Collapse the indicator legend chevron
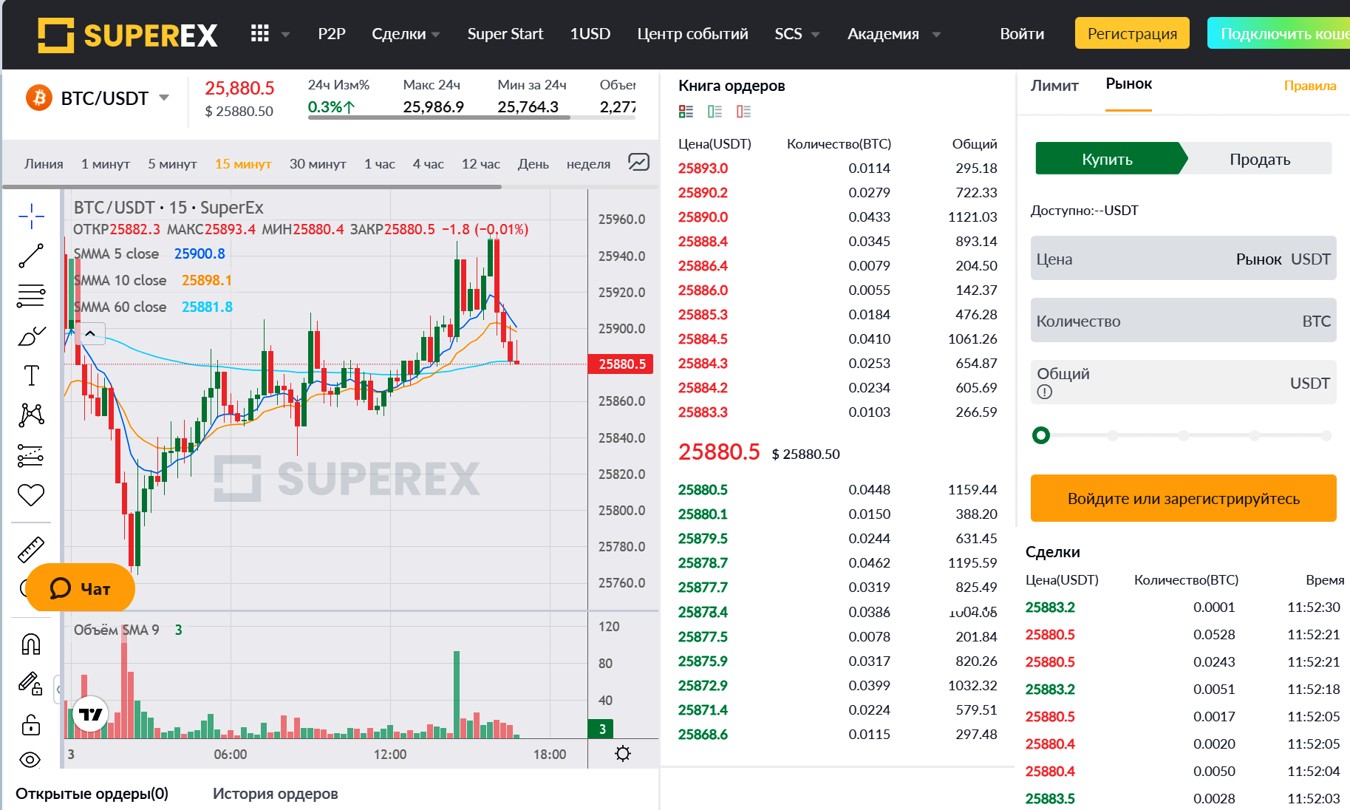The image size is (1350, 810). pos(89,334)
